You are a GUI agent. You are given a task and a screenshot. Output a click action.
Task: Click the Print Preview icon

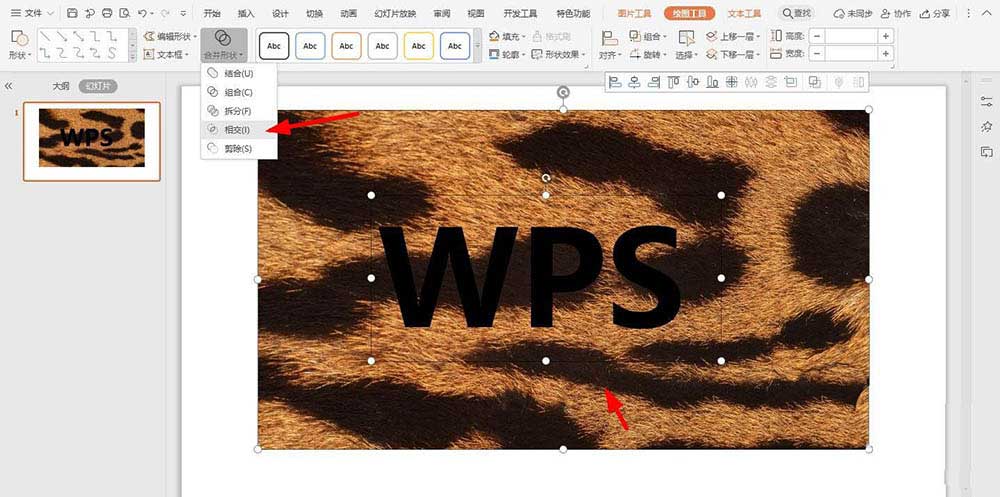pos(124,13)
